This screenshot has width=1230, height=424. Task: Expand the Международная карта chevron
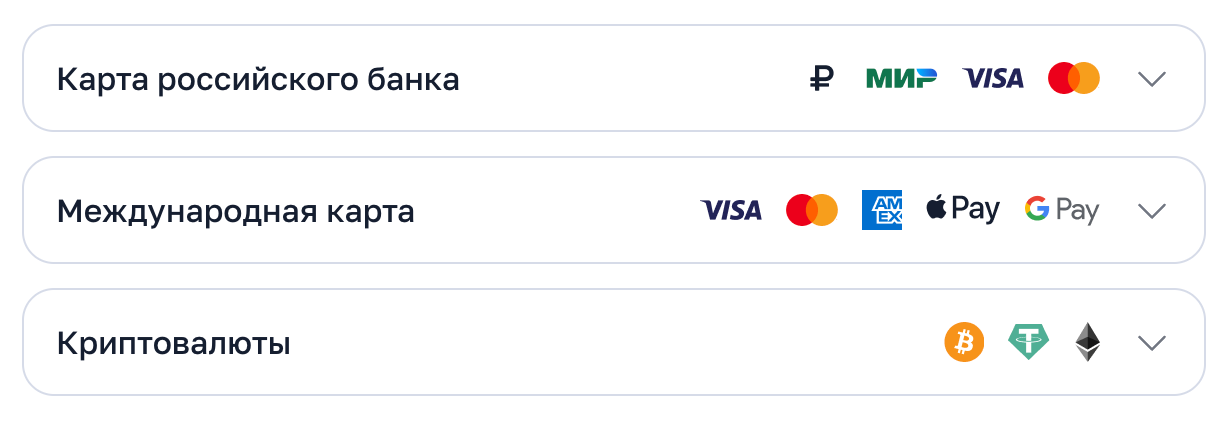point(1152,211)
